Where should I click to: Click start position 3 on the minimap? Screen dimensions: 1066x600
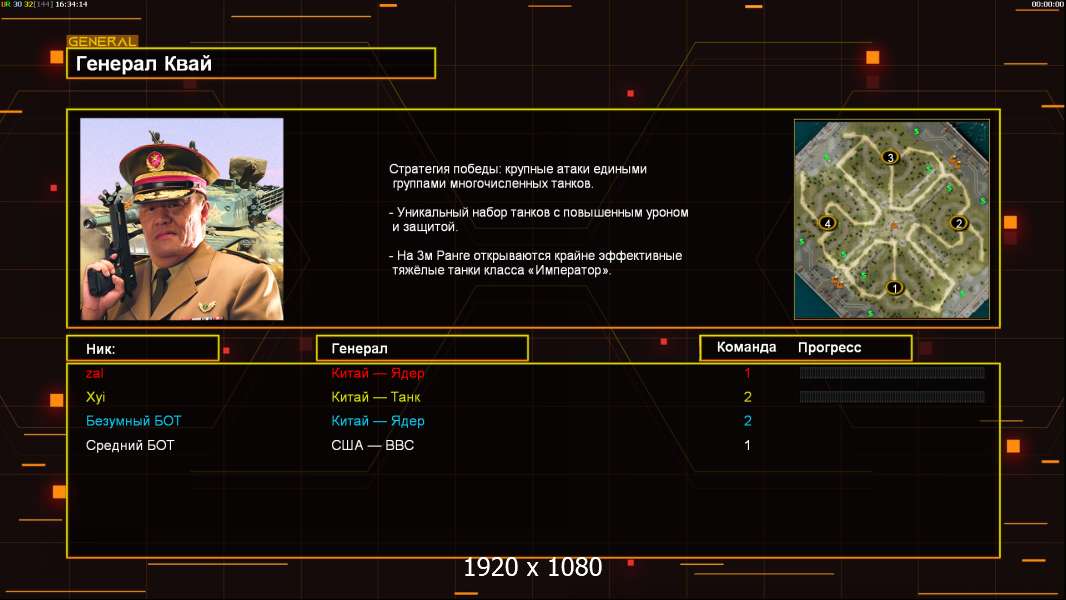pos(890,158)
